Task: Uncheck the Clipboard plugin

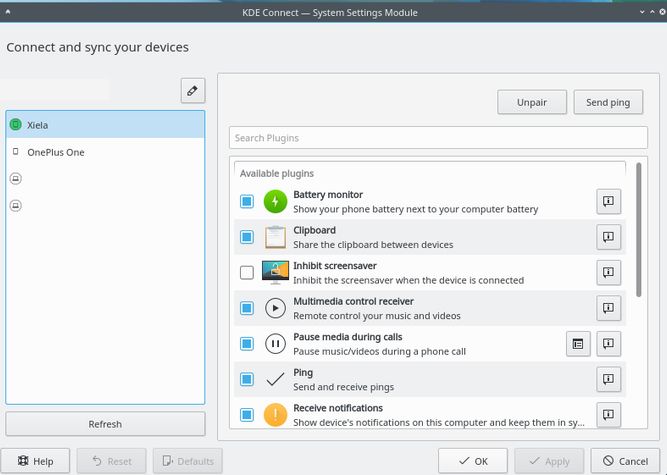Action: (x=247, y=237)
